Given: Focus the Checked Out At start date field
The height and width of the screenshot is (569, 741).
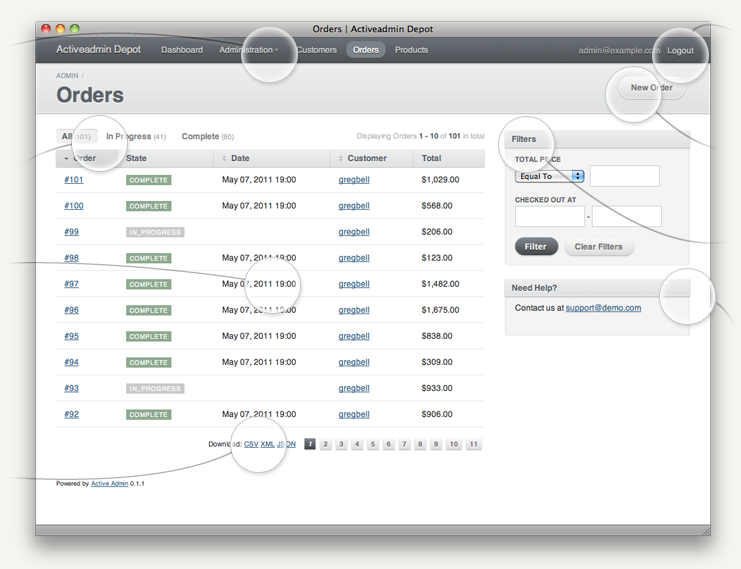Looking at the screenshot, I should click(x=549, y=216).
